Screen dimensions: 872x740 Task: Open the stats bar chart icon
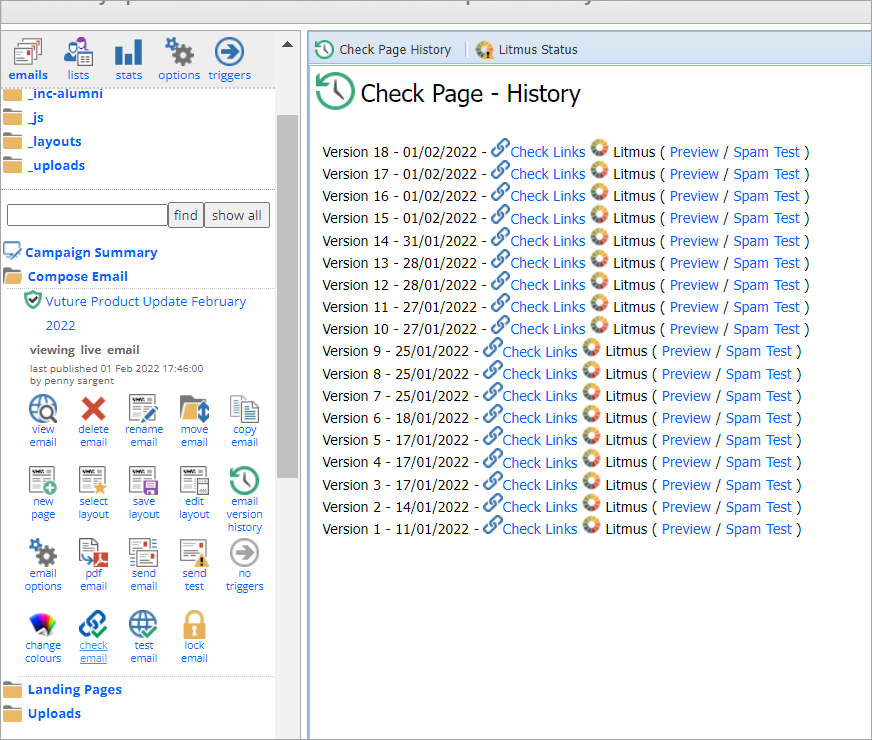(x=128, y=52)
